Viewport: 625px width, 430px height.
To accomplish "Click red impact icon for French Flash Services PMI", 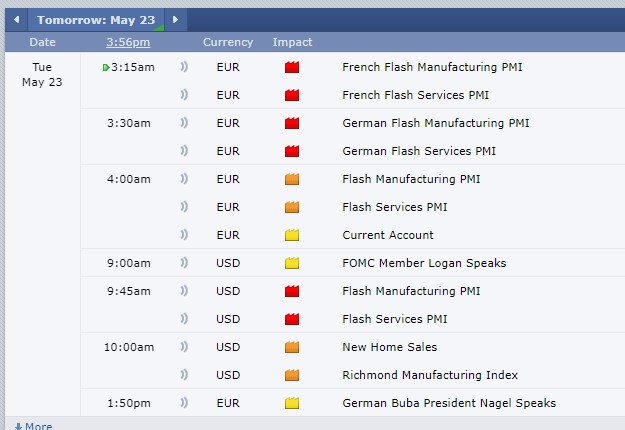I will pyautogui.click(x=292, y=95).
